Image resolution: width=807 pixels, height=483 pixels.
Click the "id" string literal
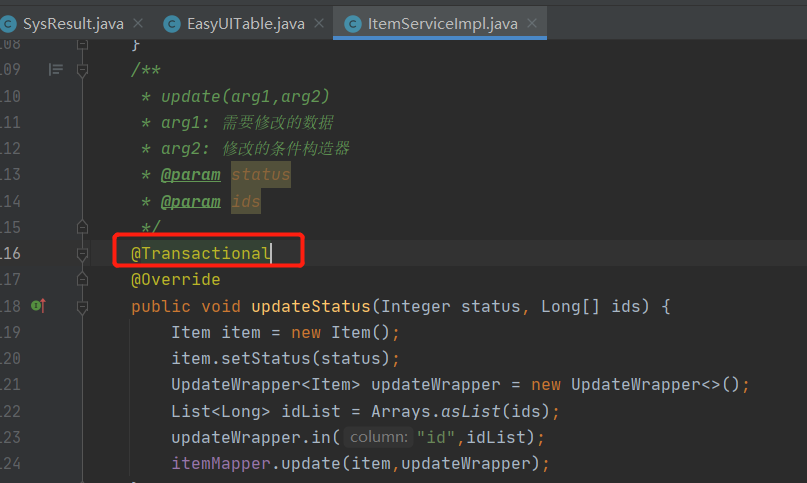click(x=436, y=437)
